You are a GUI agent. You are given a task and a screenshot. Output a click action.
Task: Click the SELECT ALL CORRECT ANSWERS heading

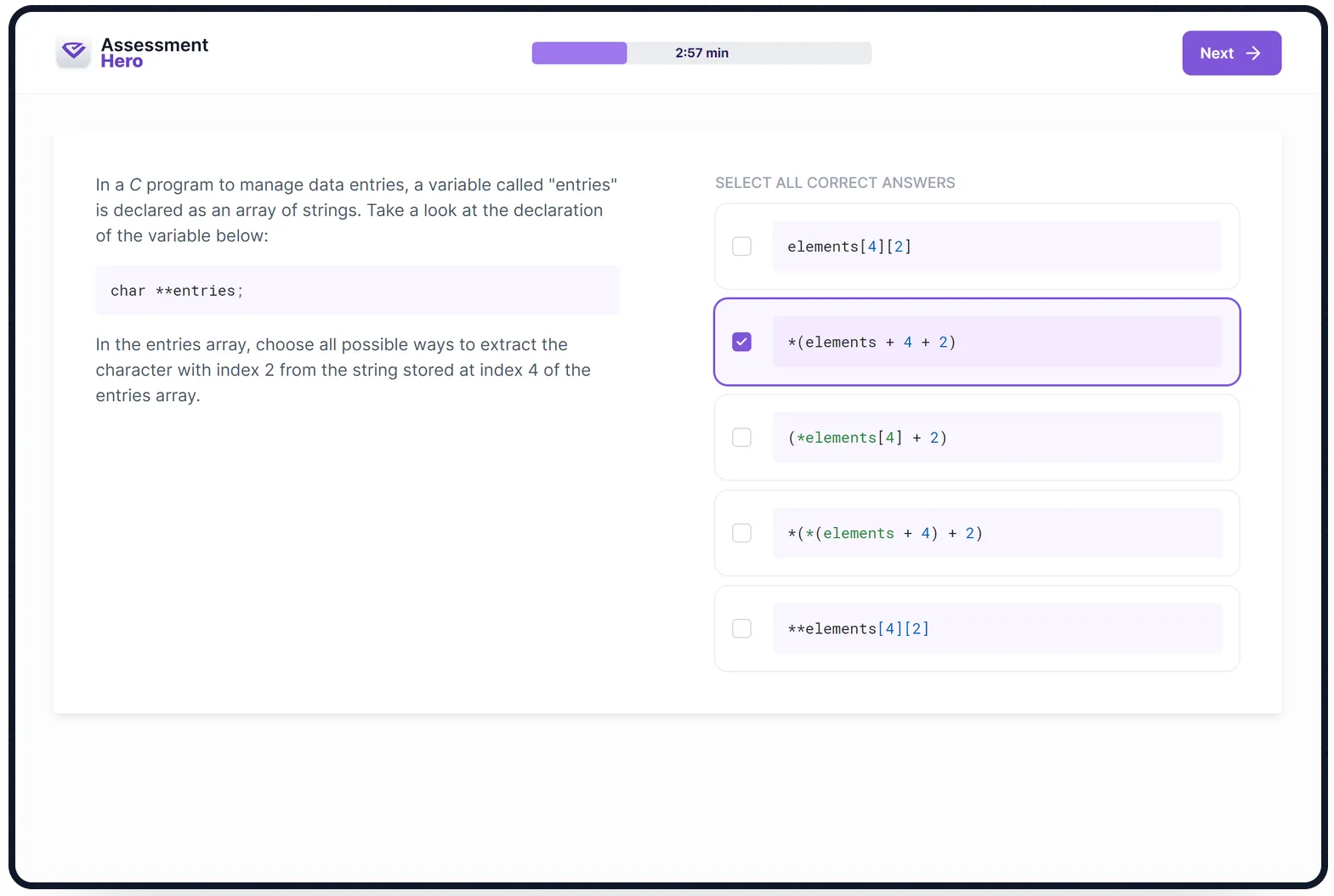835,183
